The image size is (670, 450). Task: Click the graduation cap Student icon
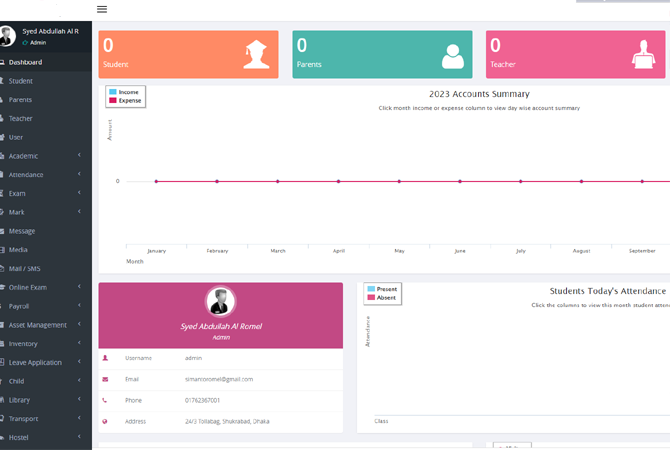point(256,55)
